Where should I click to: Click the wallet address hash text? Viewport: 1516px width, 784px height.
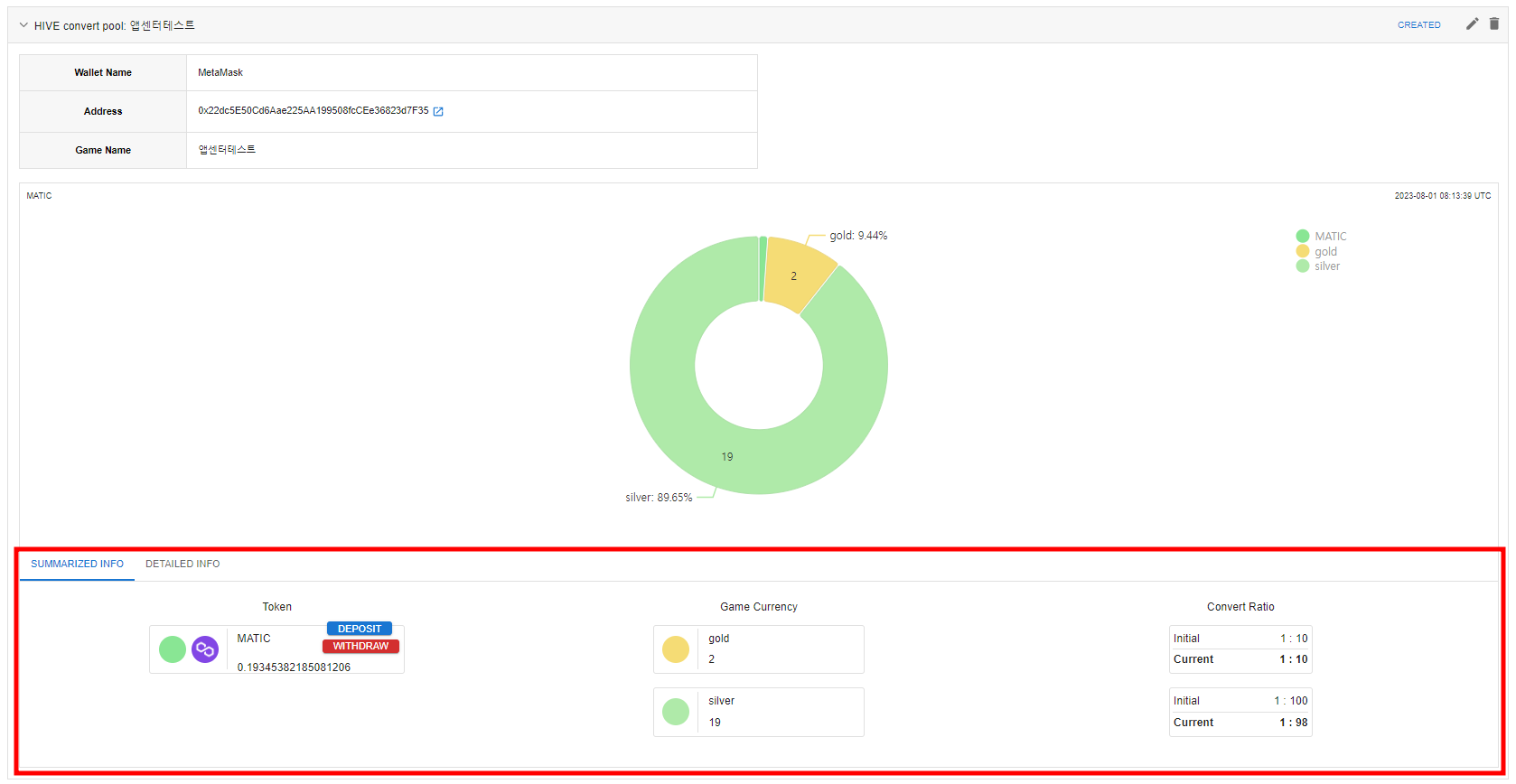313,111
